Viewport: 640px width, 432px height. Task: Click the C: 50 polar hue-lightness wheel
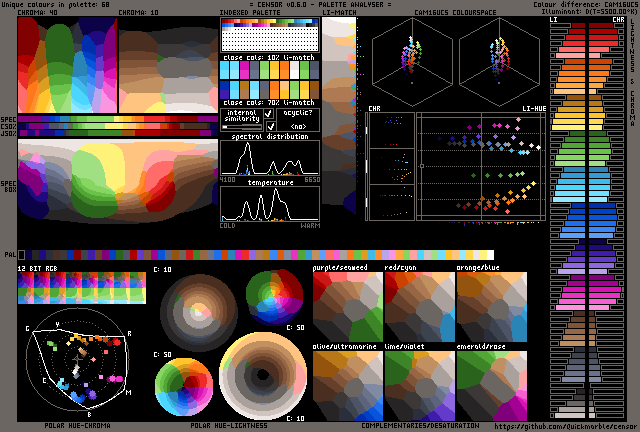click(183, 386)
